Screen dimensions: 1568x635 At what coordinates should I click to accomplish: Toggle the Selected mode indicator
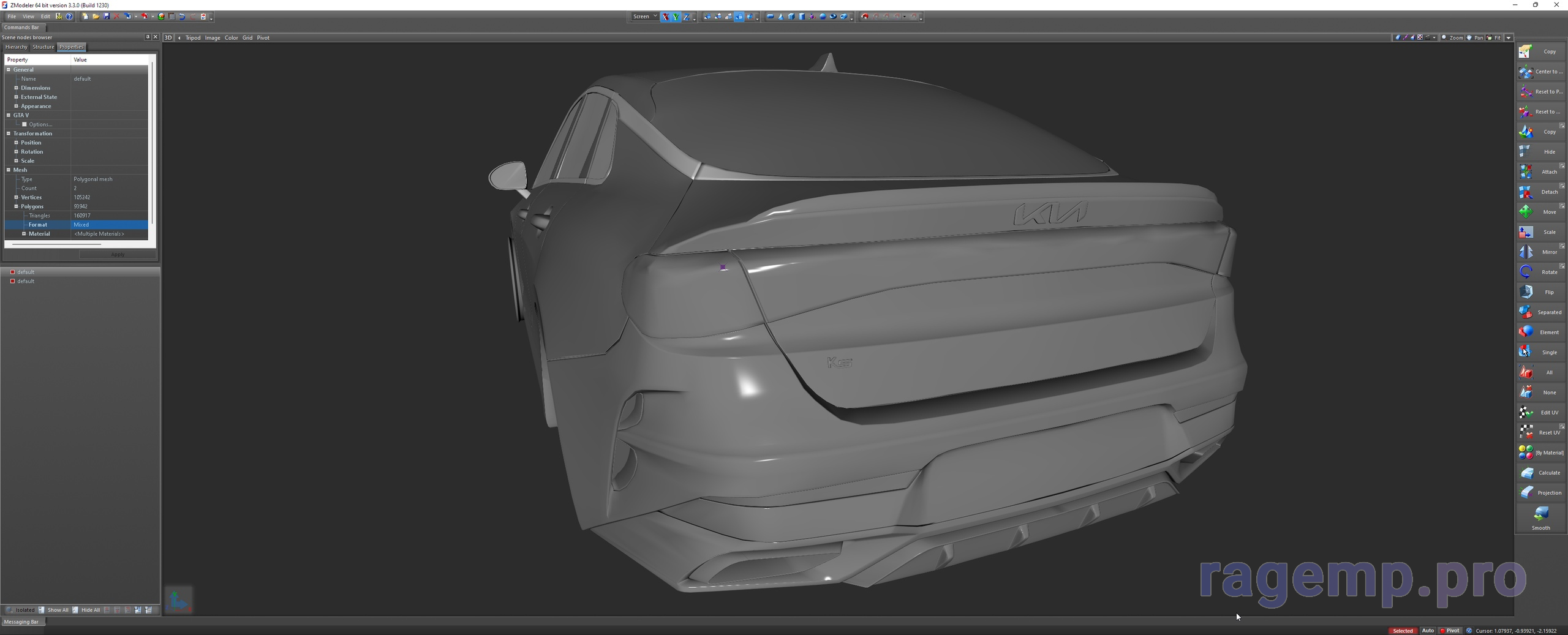point(1402,631)
